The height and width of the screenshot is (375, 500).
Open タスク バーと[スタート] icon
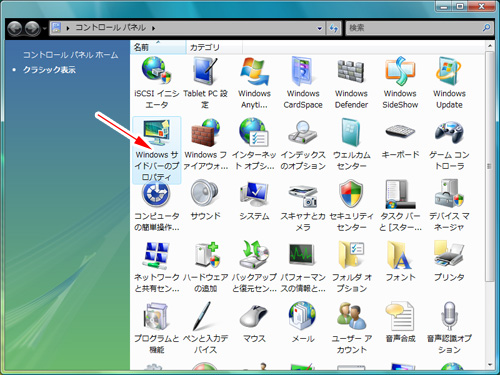400,194
